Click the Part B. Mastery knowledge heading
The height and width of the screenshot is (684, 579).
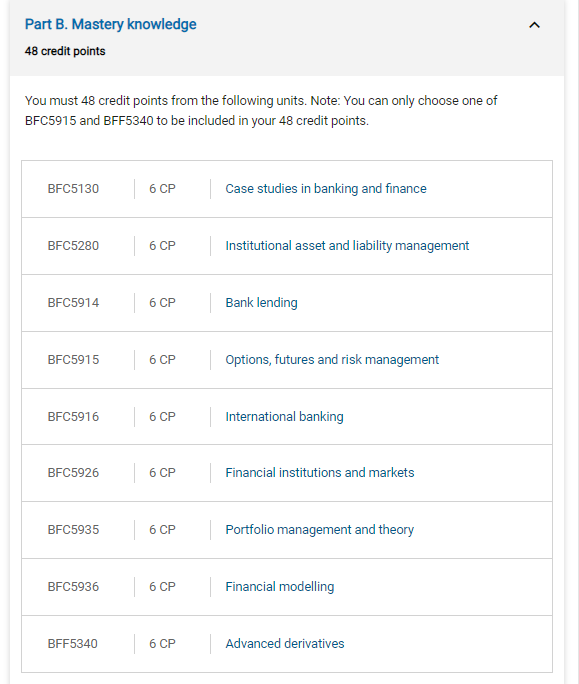(110, 24)
